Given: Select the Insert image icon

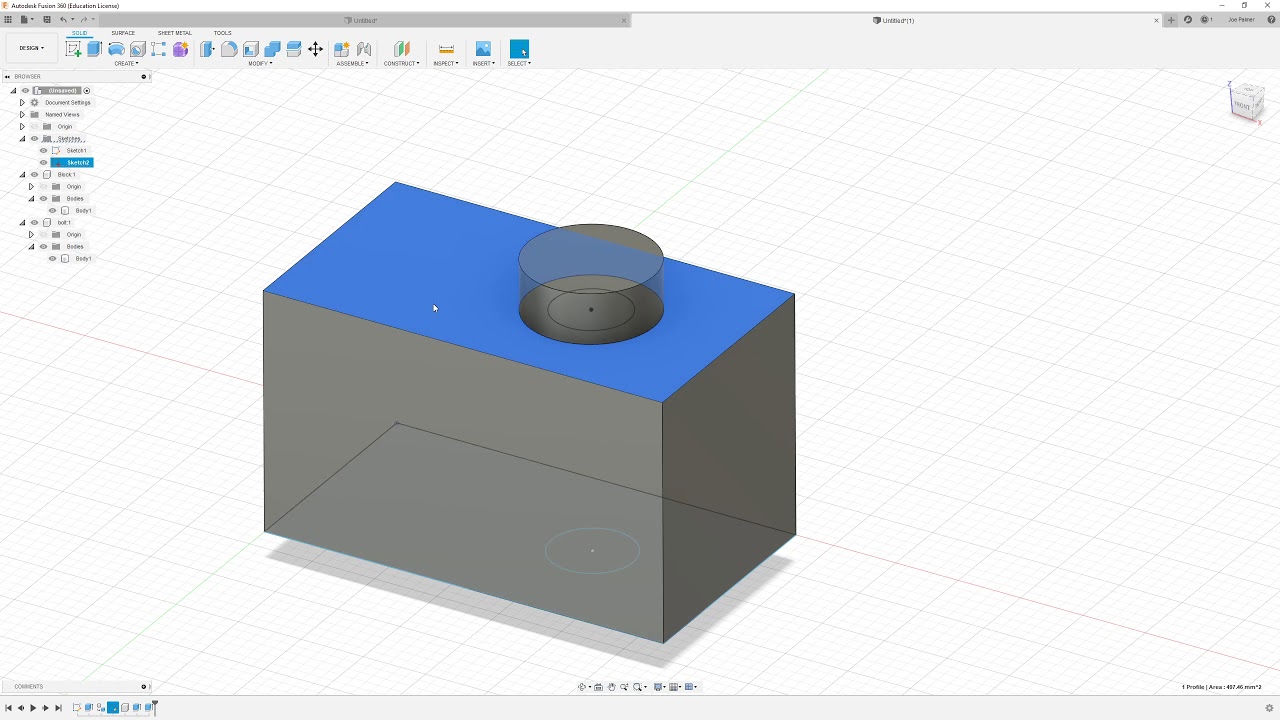Looking at the screenshot, I should click(x=483, y=49).
